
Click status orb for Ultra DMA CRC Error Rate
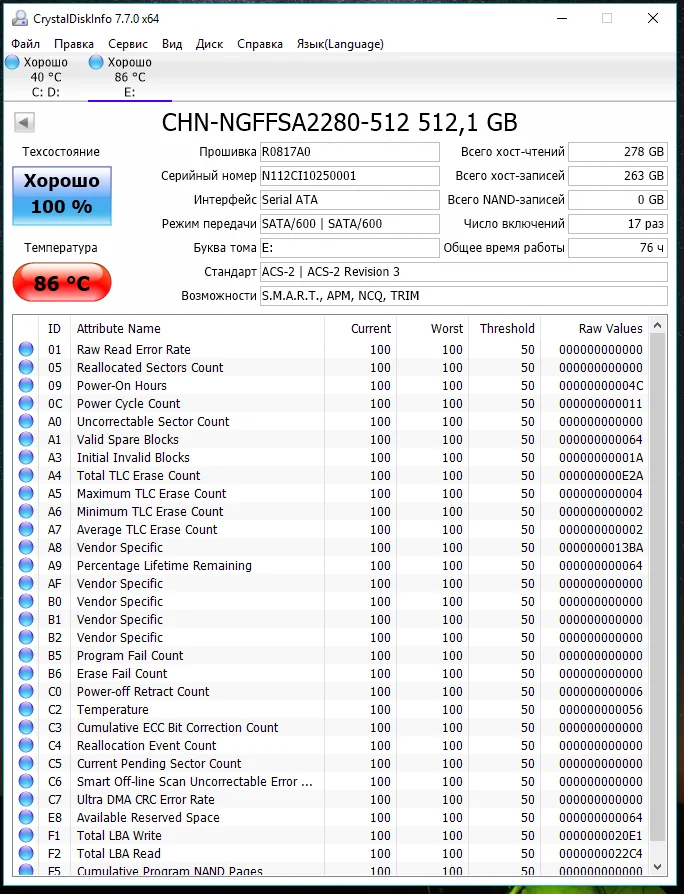click(x=26, y=799)
